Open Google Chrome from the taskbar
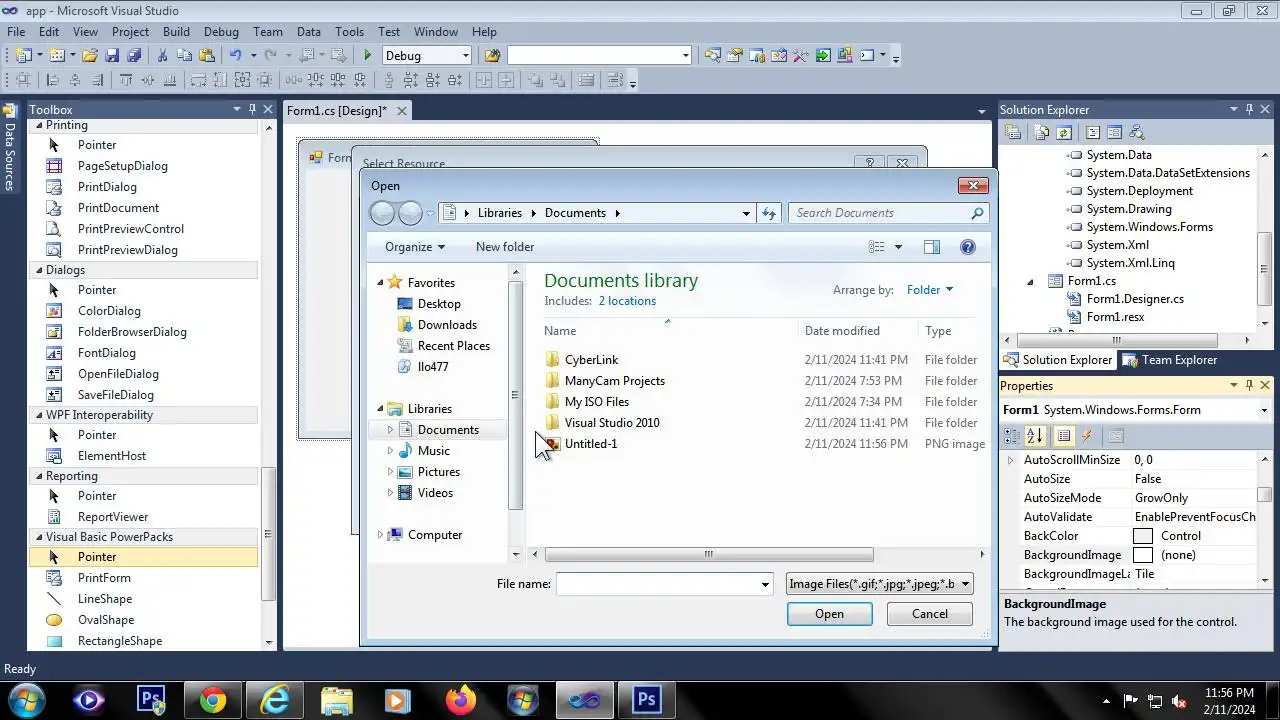 [213, 700]
